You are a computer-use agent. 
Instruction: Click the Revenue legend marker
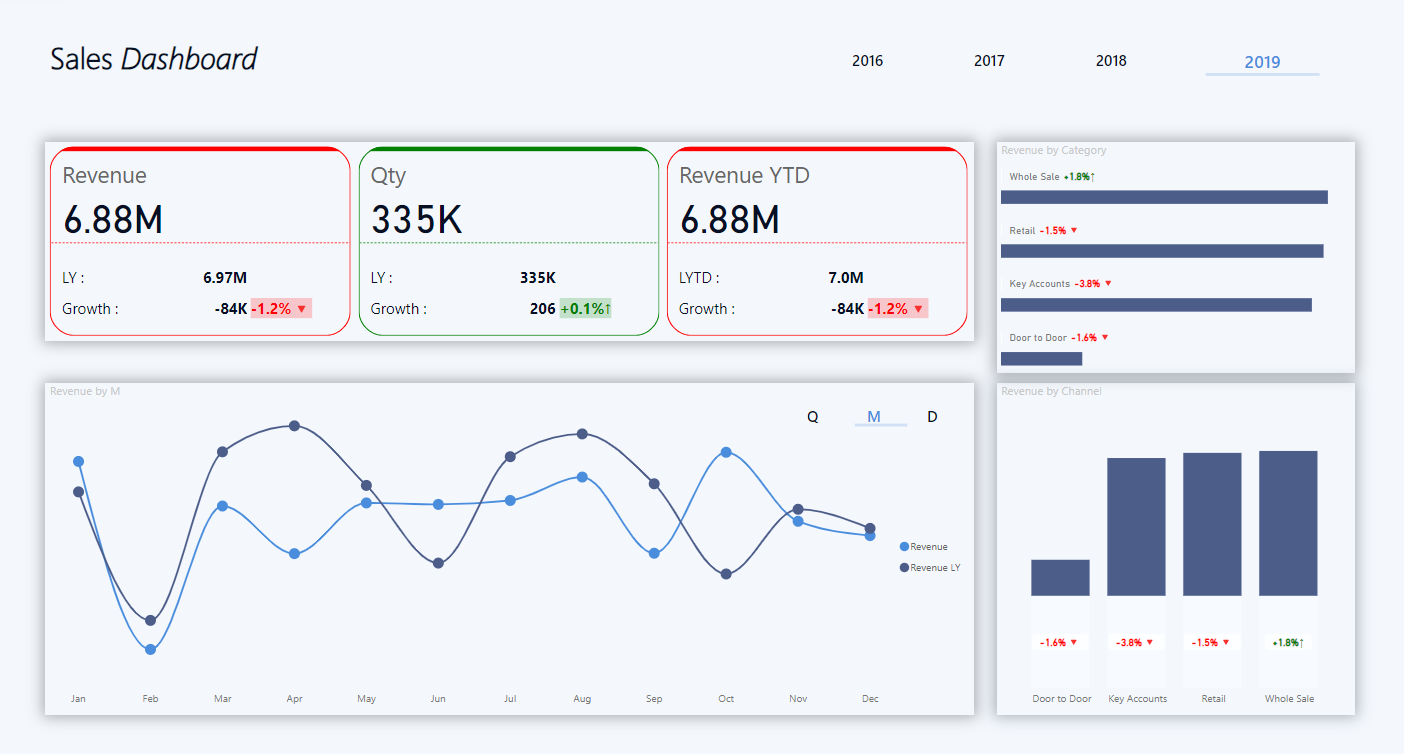tap(905, 547)
